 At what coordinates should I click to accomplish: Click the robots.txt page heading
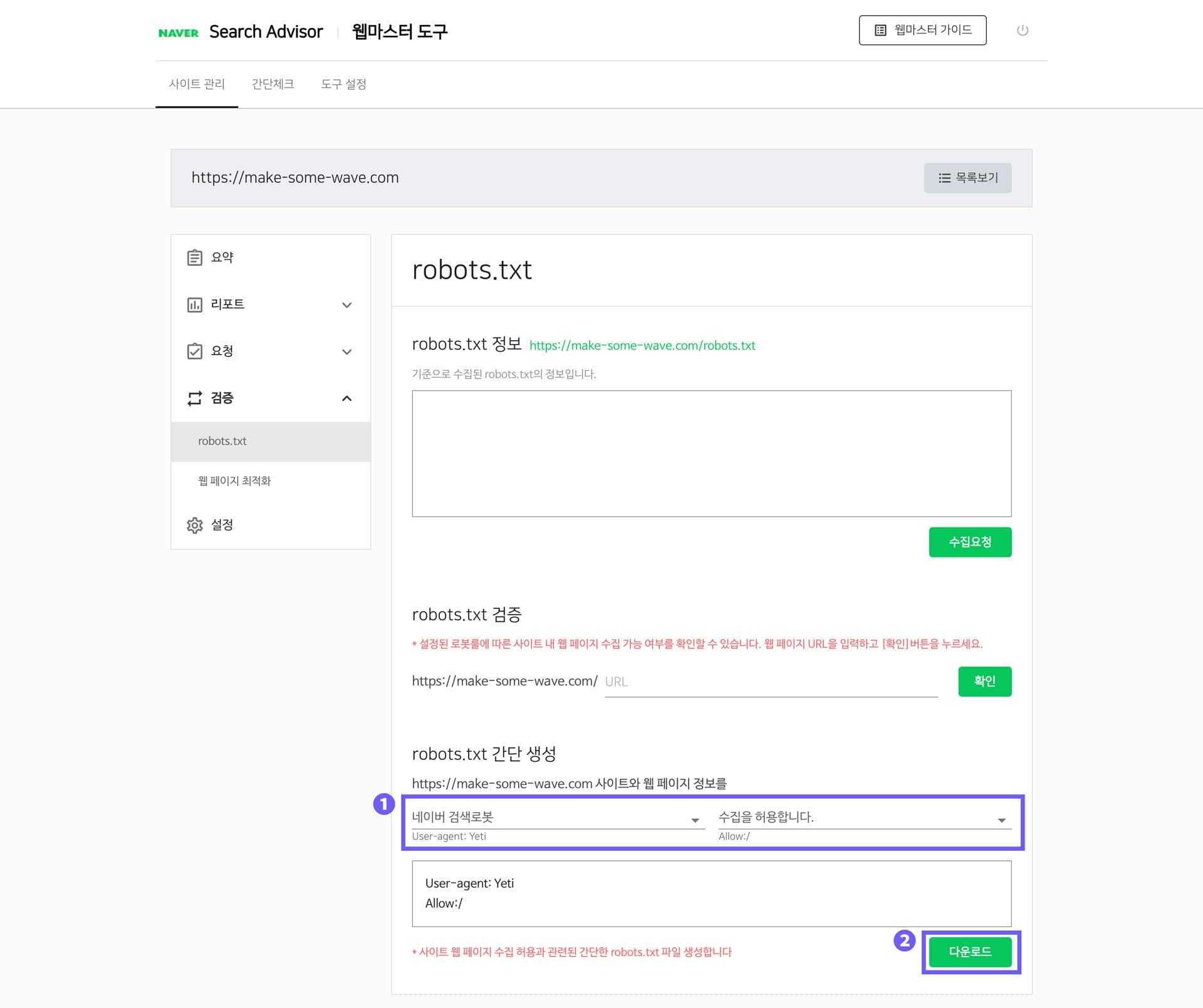click(472, 271)
